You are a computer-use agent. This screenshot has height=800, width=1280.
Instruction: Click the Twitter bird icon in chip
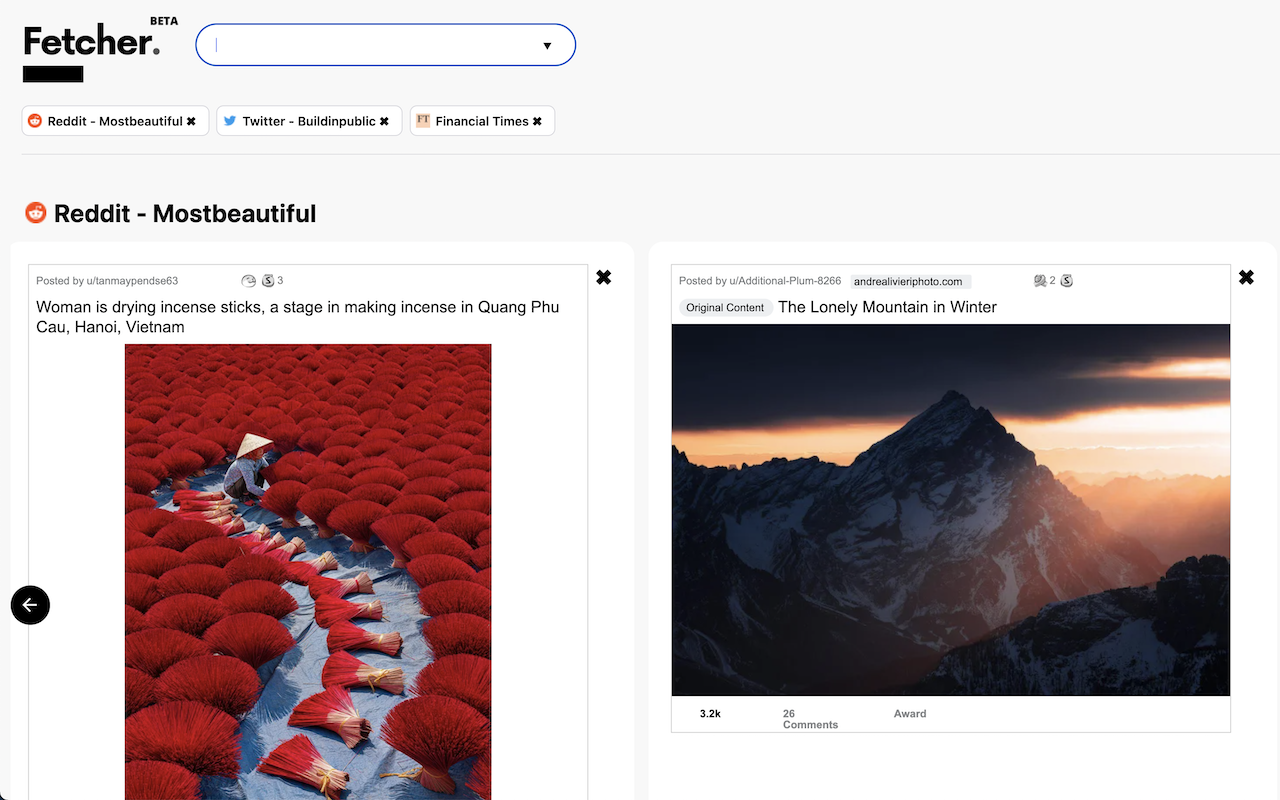[x=230, y=121]
